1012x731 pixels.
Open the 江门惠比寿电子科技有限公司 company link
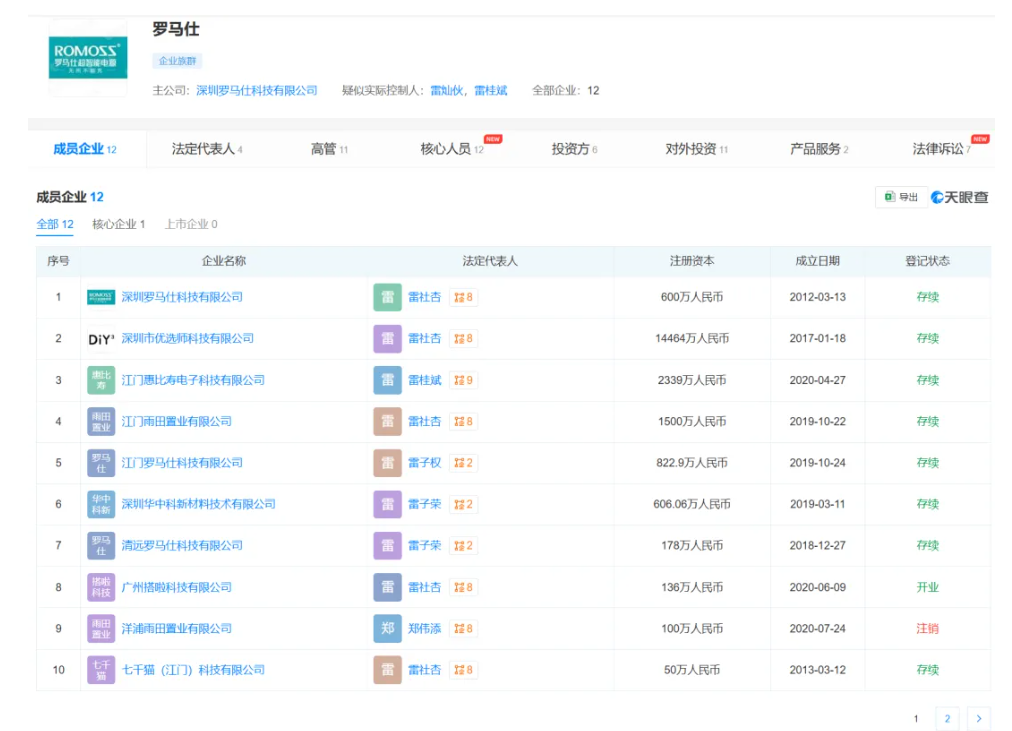click(x=193, y=380)
